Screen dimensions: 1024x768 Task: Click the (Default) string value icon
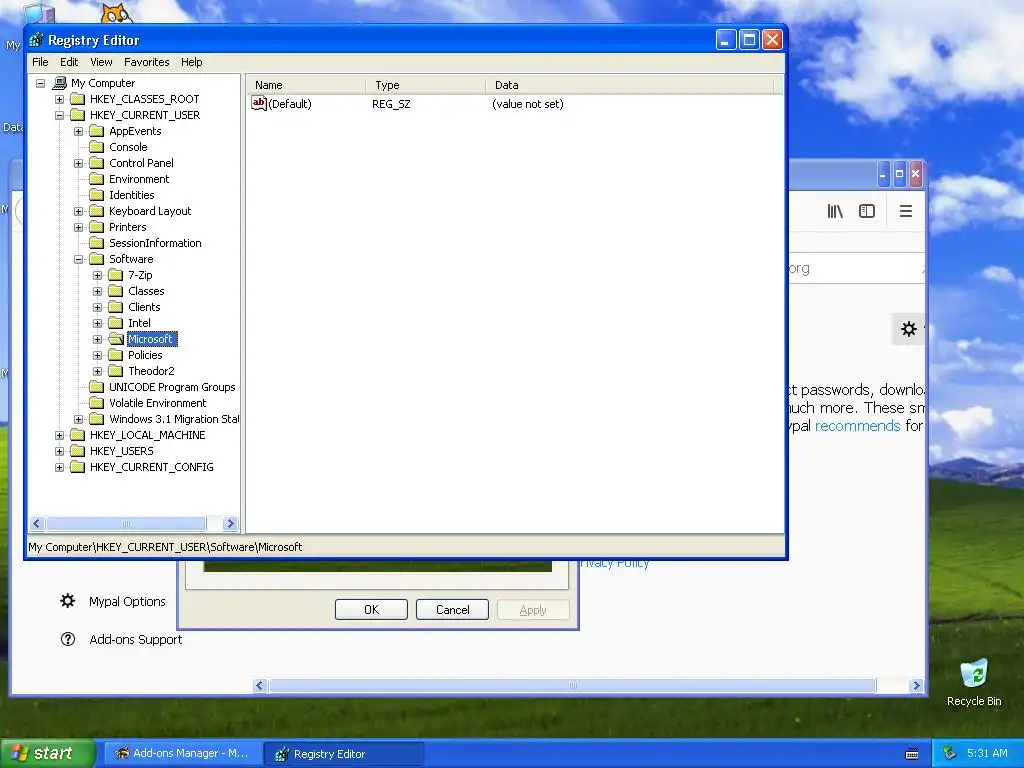coord(259,103)
